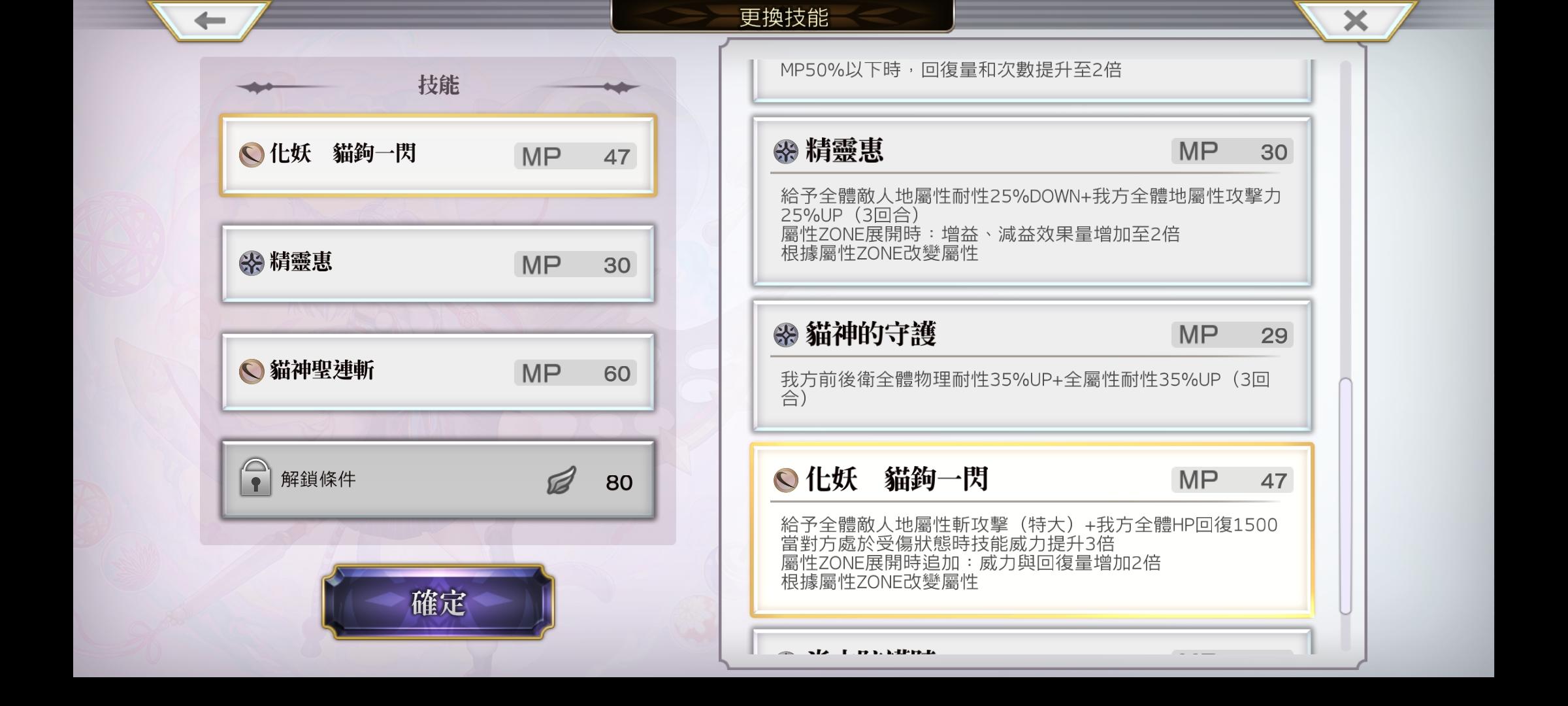Choose 化妖 貓鉤一閃 from the skill list

pyautogui.click(x=1032, y=530)
